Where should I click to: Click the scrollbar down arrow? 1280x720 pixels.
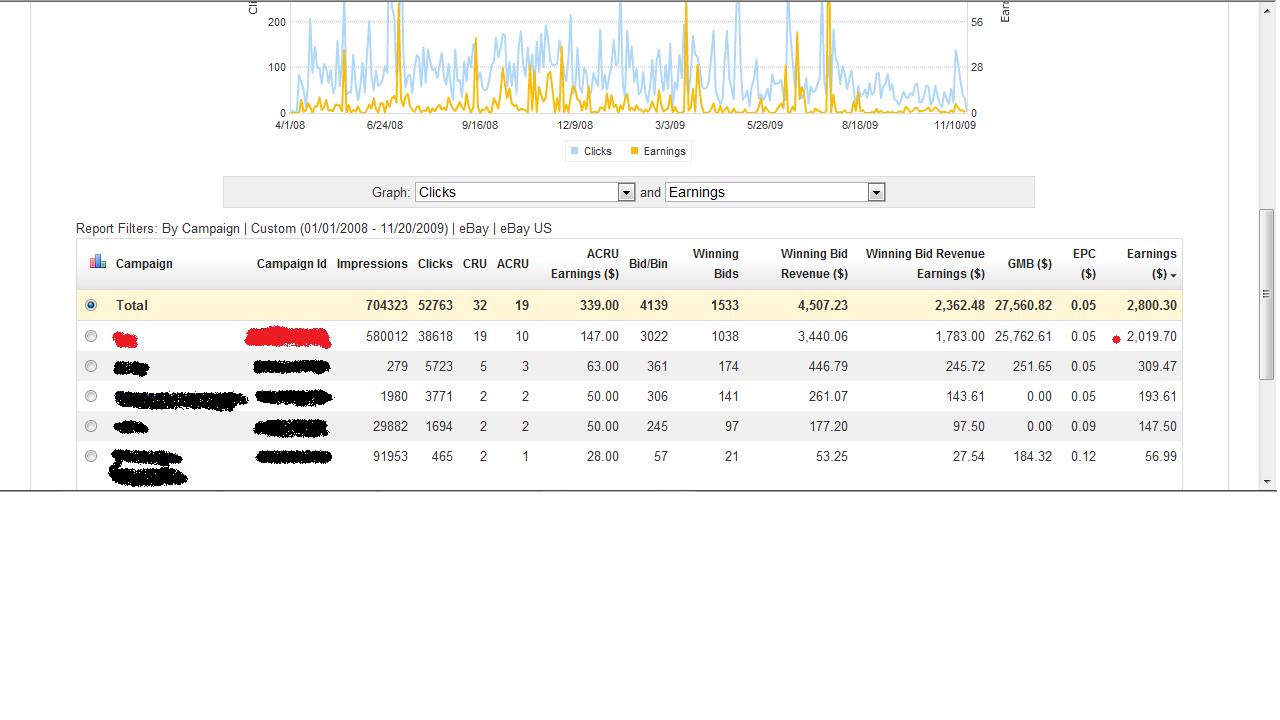1267,481
